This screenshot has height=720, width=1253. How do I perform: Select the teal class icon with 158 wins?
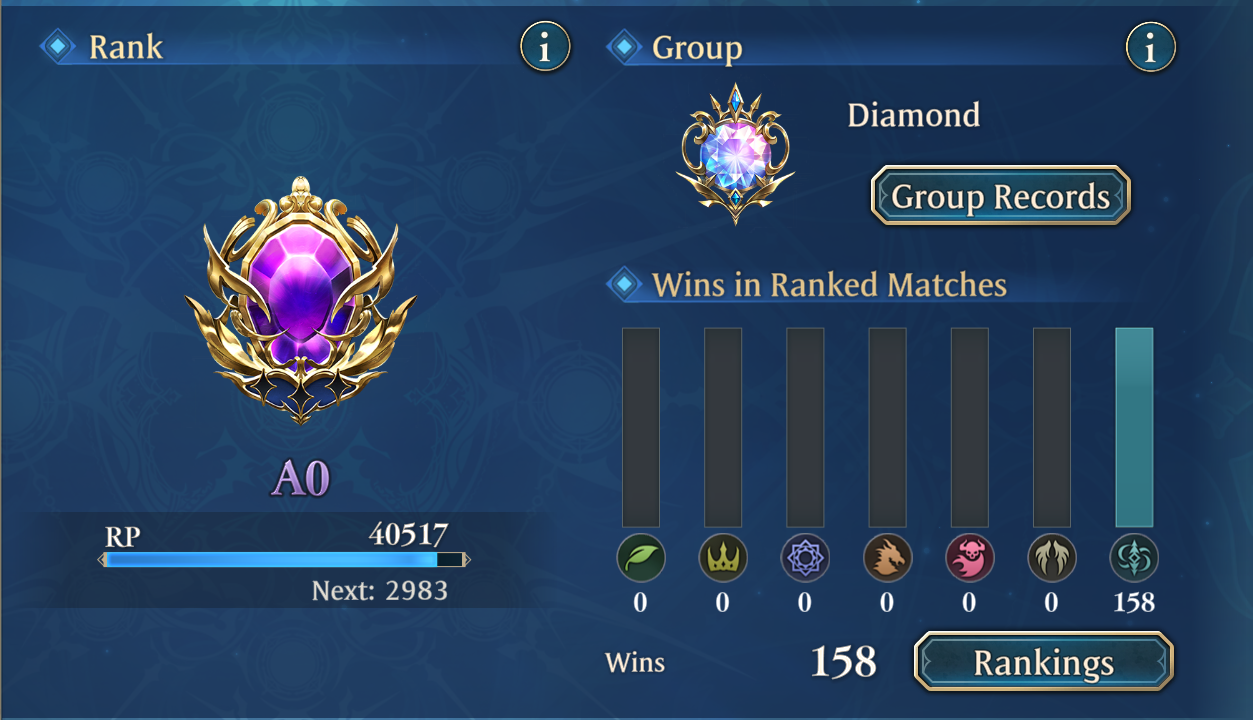pyautogui.click(x=1134, y=558)
